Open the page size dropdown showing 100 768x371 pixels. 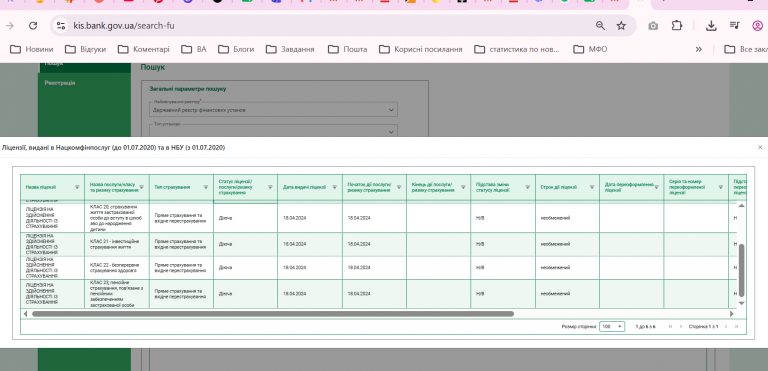[612, 326]
